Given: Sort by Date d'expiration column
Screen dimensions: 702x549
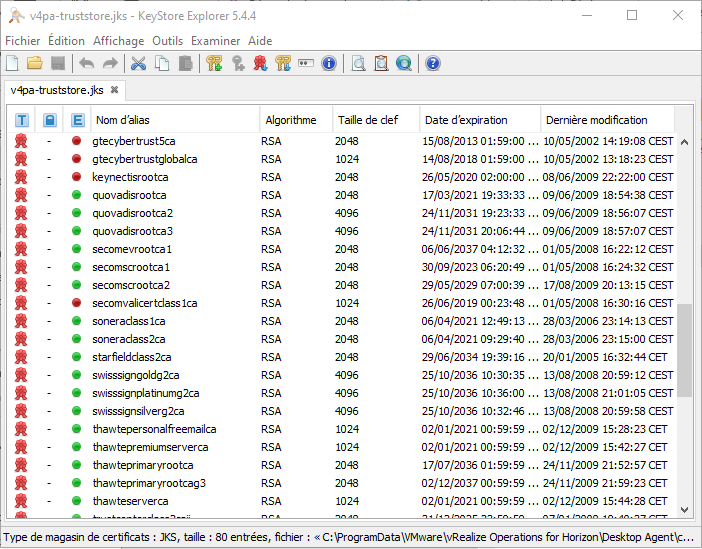Looking at the screenshot, I should click(480, 120).
